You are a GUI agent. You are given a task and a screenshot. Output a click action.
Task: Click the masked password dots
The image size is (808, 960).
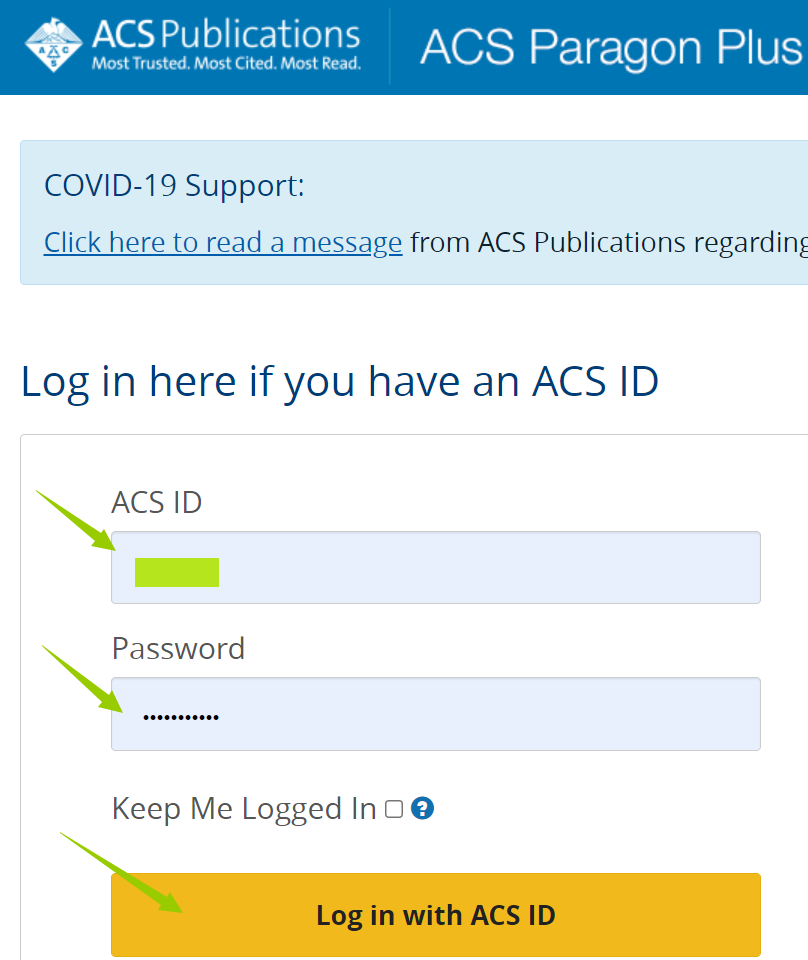pyautogui.click(x=181, y=717)
